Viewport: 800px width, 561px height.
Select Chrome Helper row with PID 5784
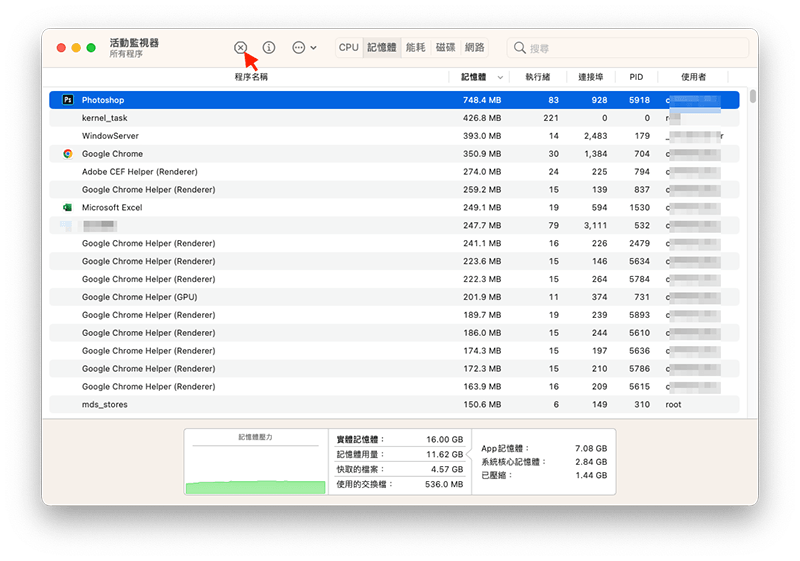[x=394, y=279]
